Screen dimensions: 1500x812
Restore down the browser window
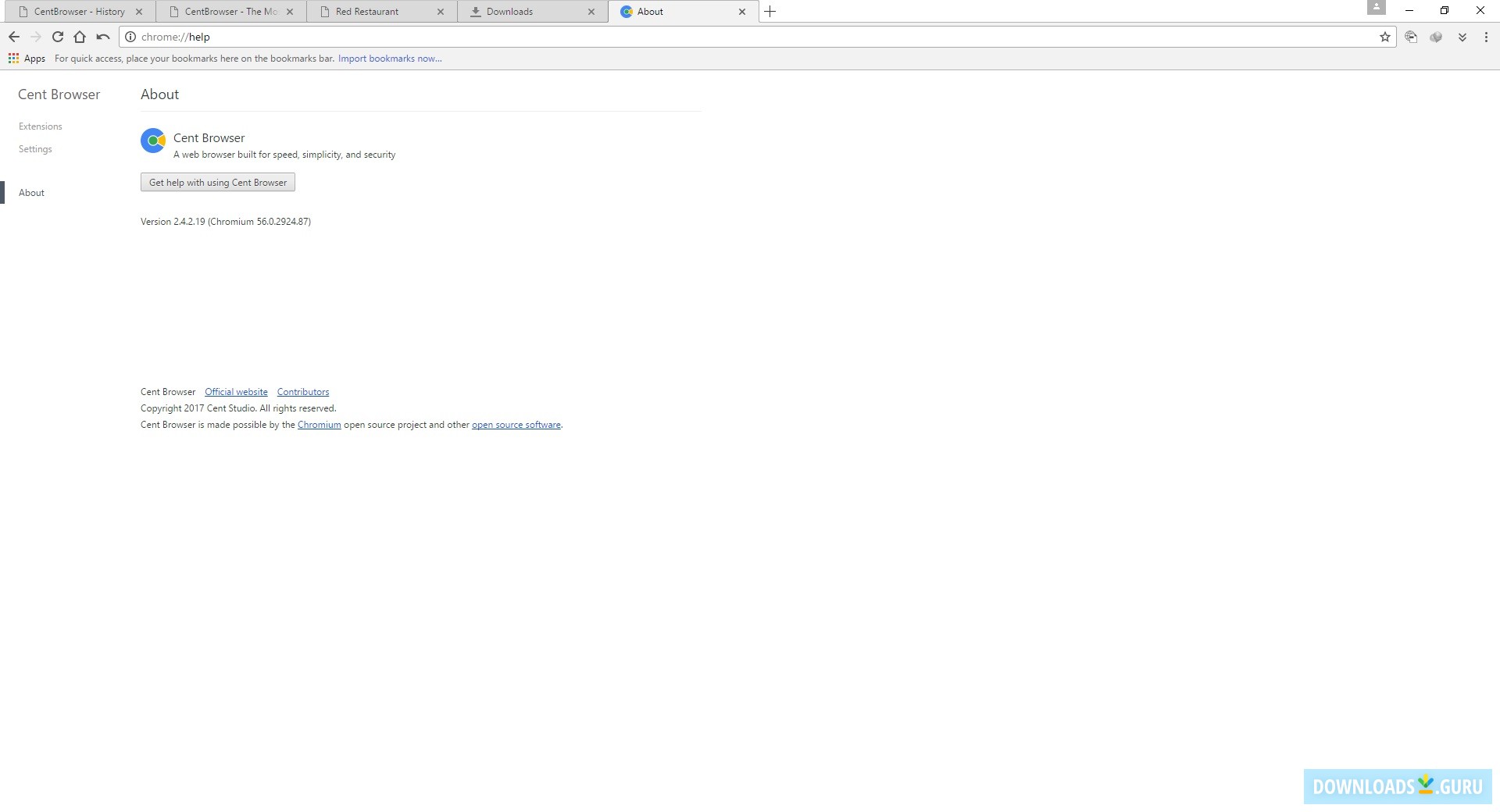tap(1445, 11)
